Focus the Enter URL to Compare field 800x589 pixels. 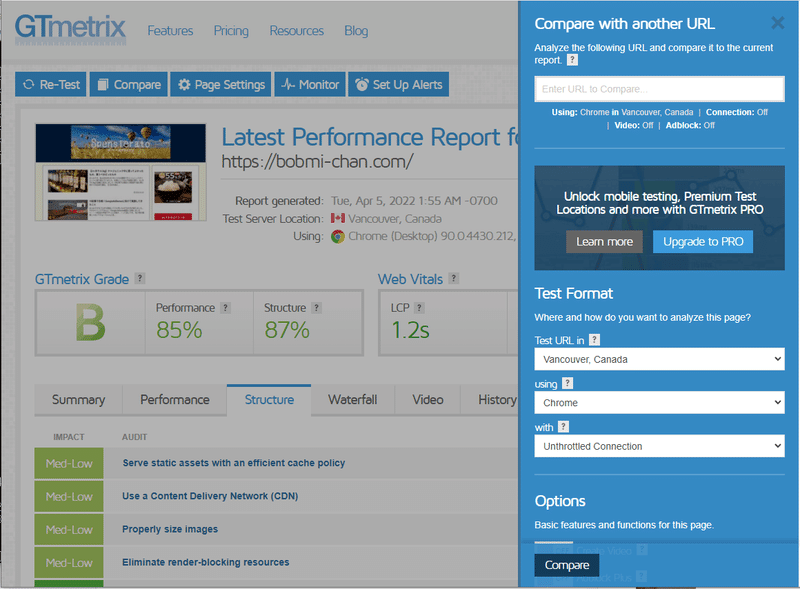tap(659, 89)
